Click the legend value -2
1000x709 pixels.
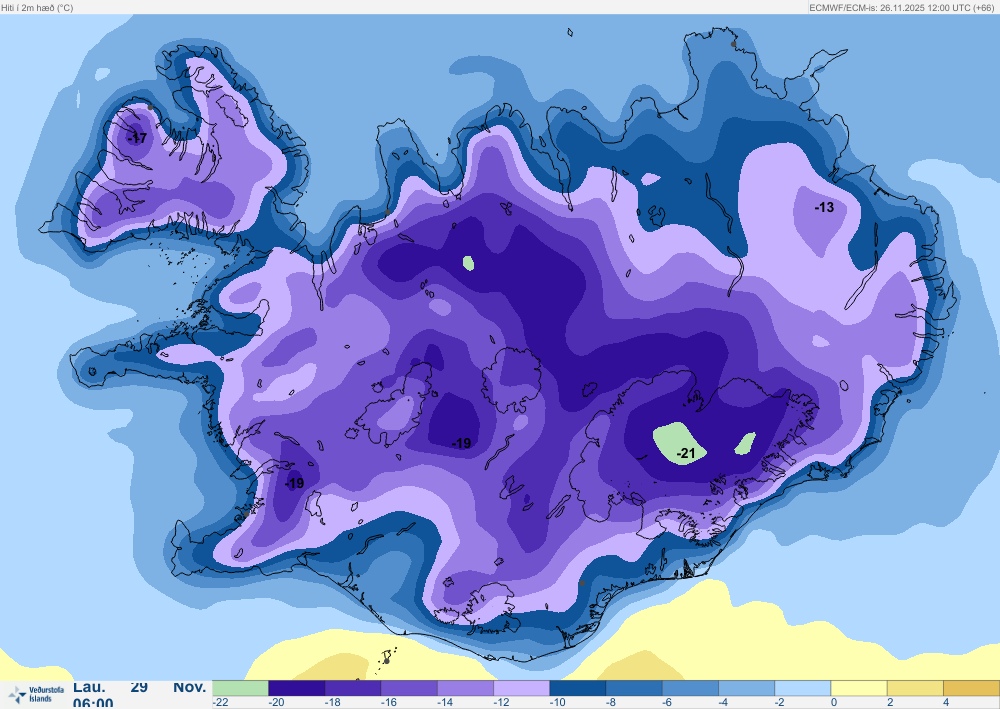tap(779, 703)
